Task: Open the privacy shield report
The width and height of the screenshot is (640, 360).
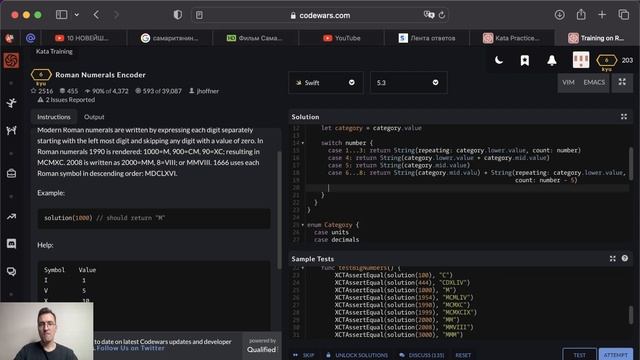Action: coord(178,15)
